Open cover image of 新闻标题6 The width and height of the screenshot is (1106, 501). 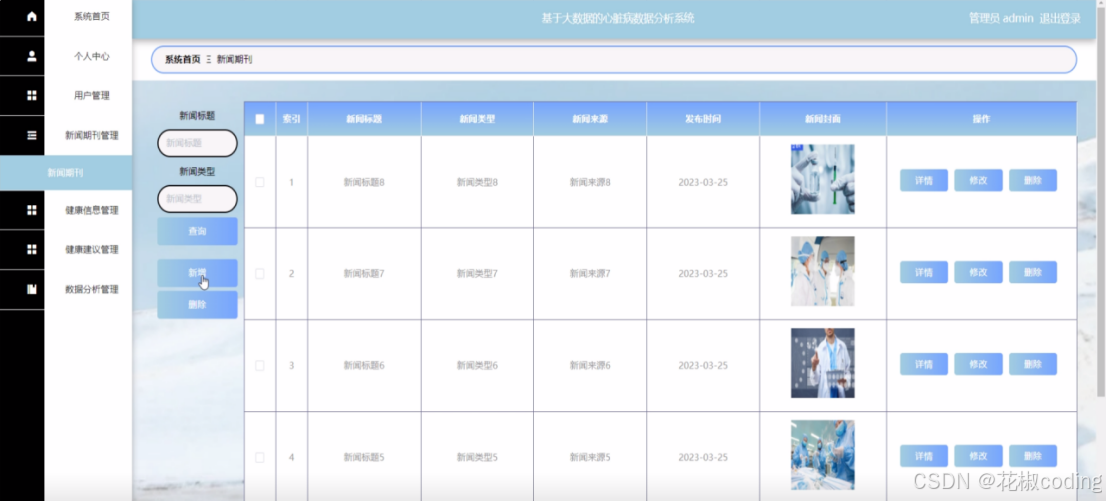point(822,363)
